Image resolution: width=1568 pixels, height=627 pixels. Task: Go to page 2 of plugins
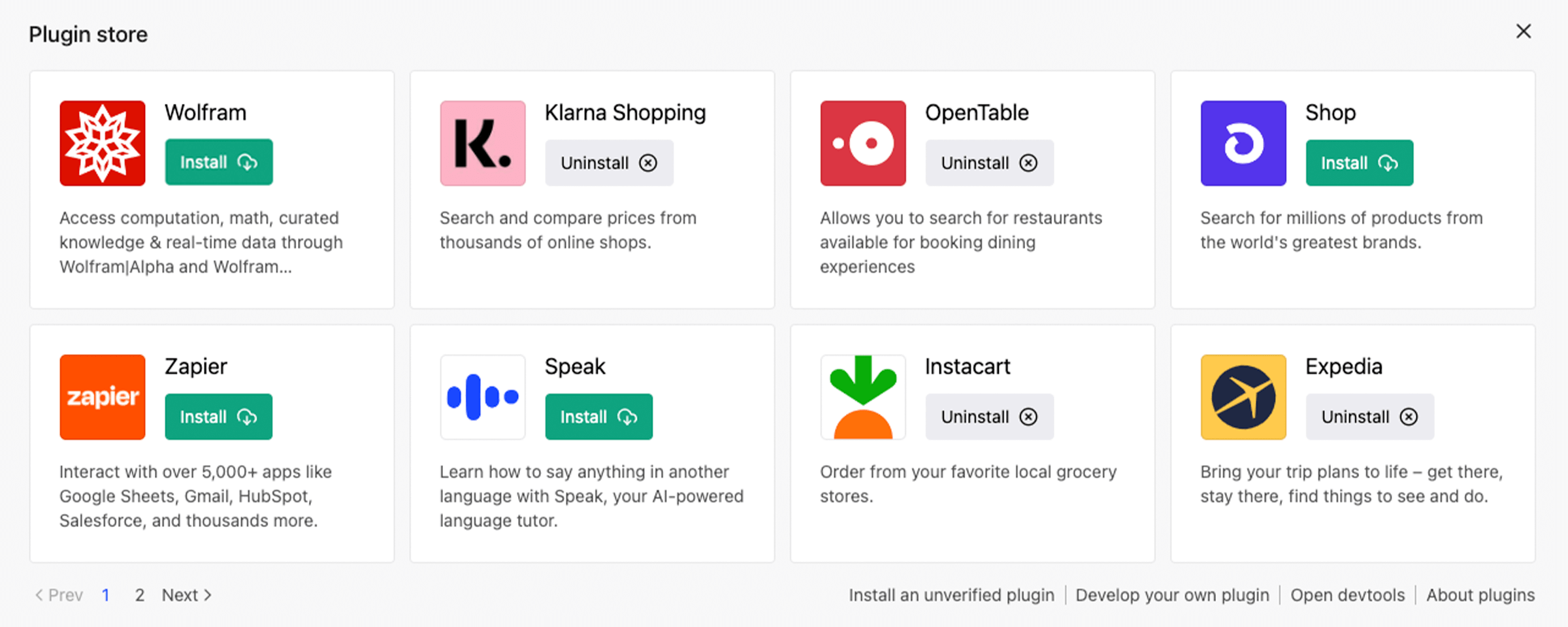(139, 595)
